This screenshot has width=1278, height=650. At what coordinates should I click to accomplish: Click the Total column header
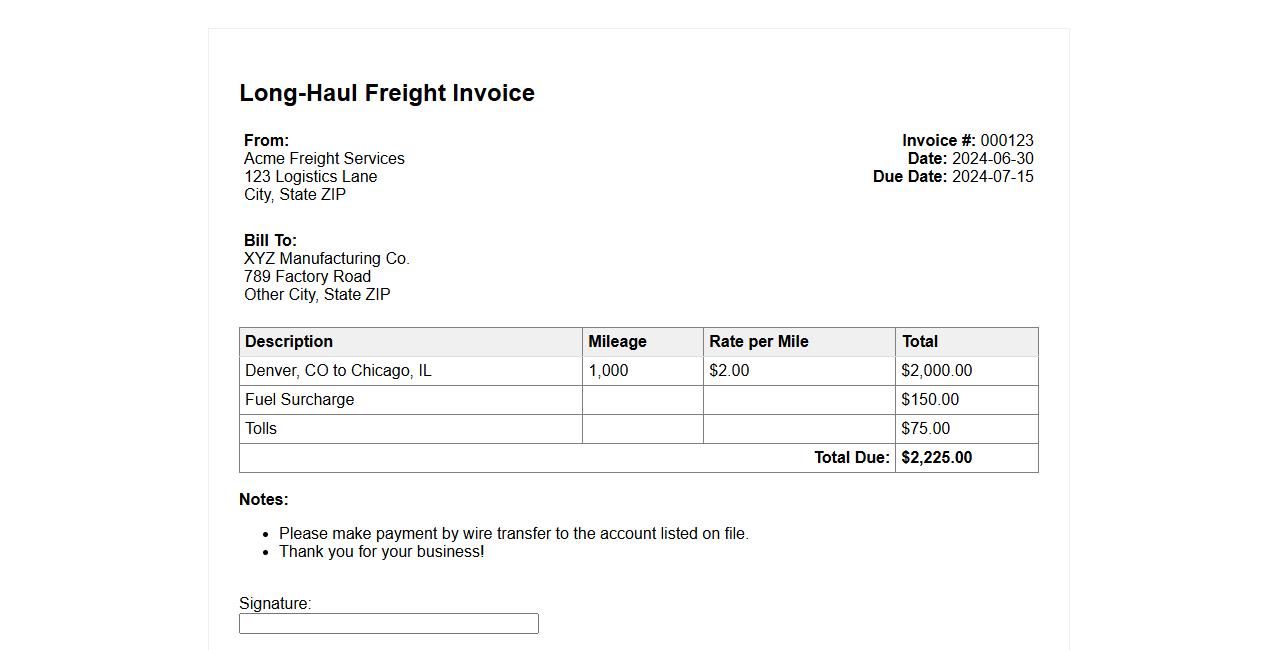point(920,342)
